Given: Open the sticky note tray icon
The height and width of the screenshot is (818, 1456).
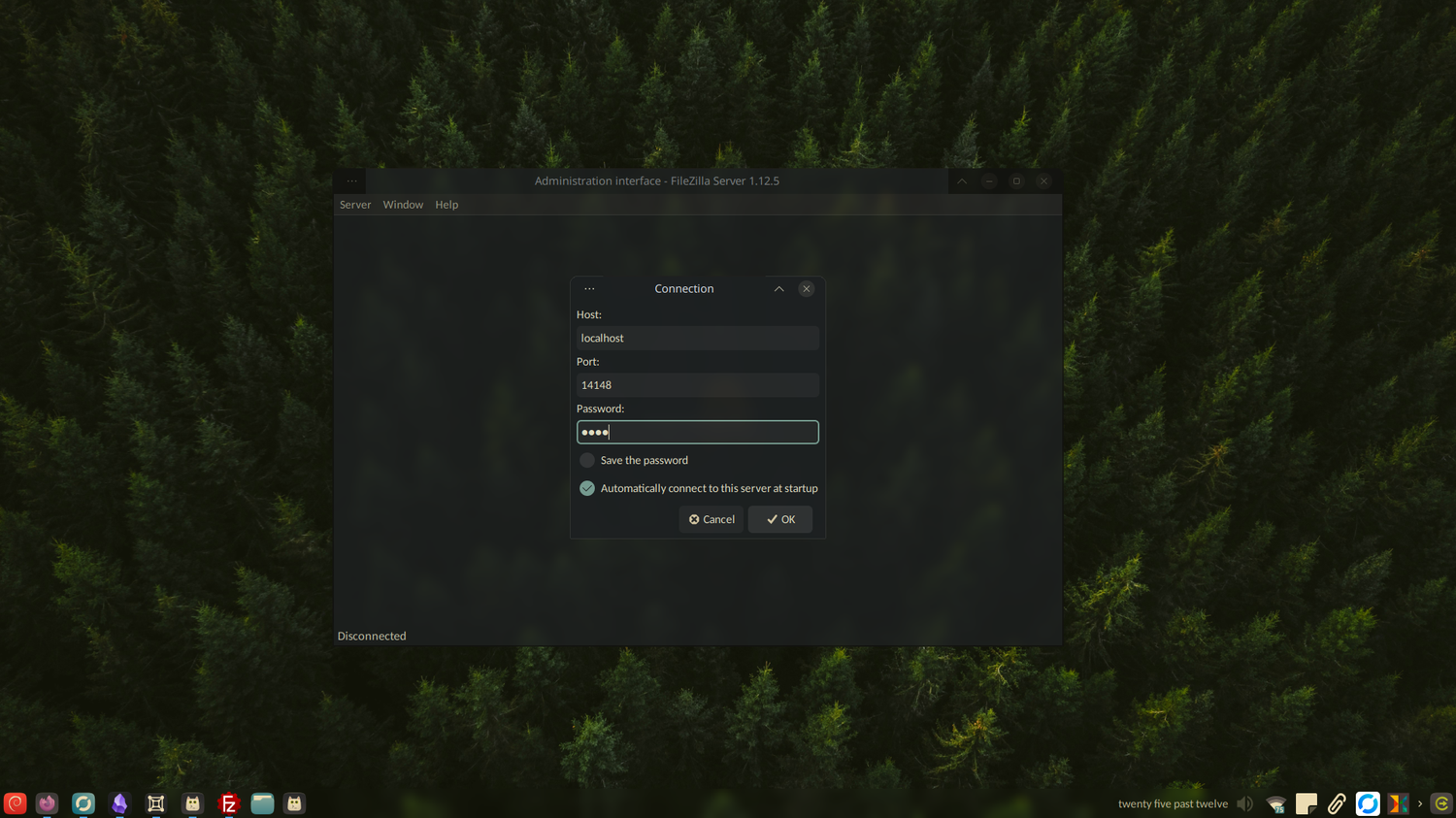Looking at the screenshot, I should [x=1307, y=803].
